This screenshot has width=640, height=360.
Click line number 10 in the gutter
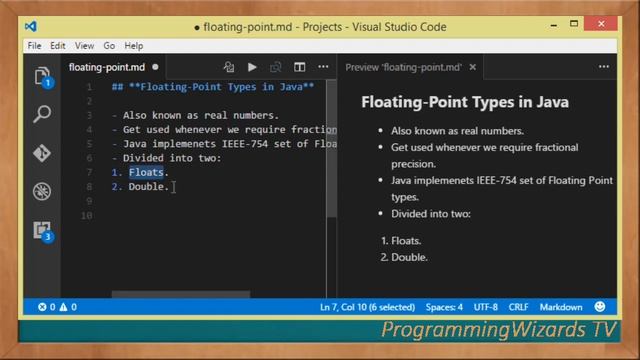[x=87, y=215]
